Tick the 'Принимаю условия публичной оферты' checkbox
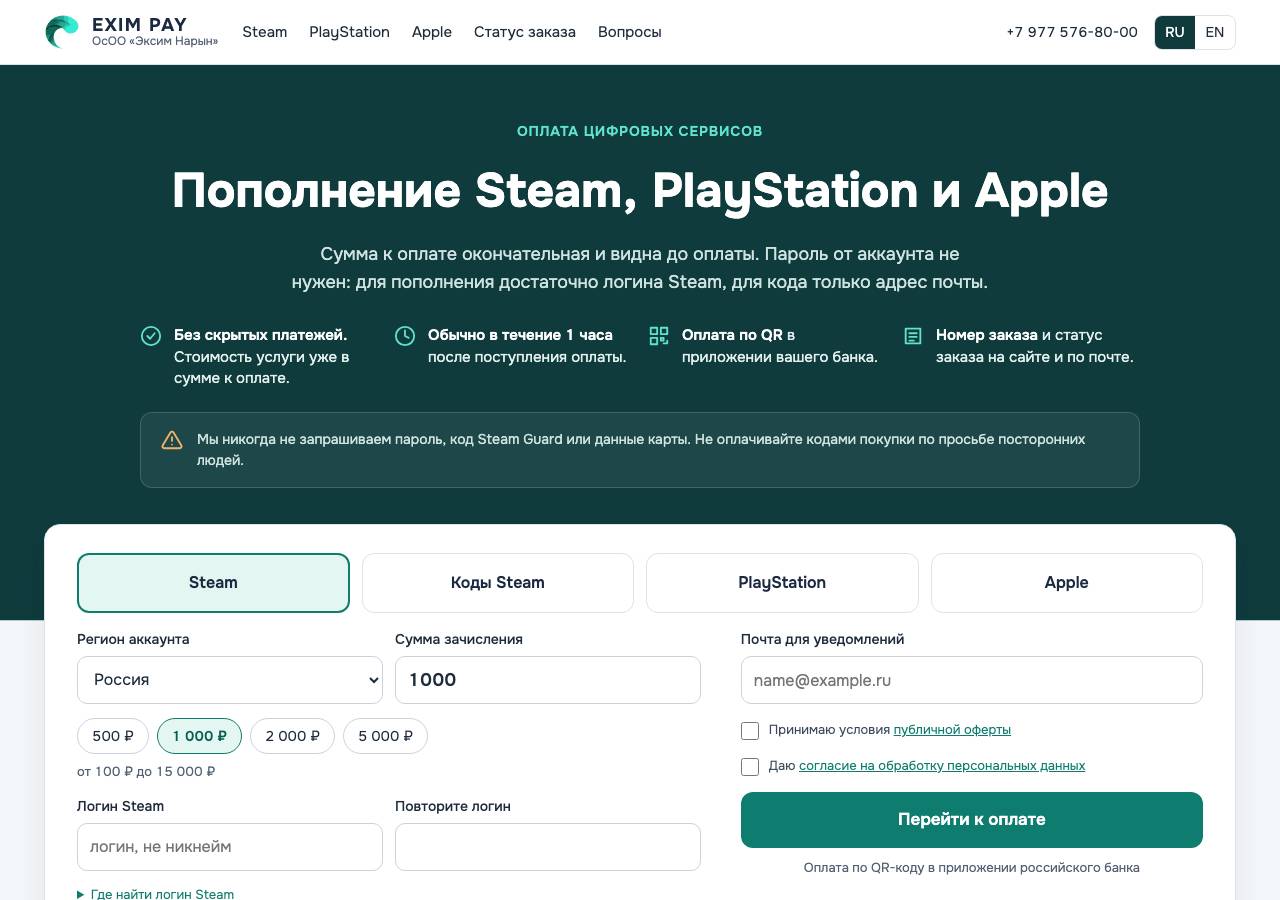Screen dimensions: 1280x900 [x=750, y=731]
